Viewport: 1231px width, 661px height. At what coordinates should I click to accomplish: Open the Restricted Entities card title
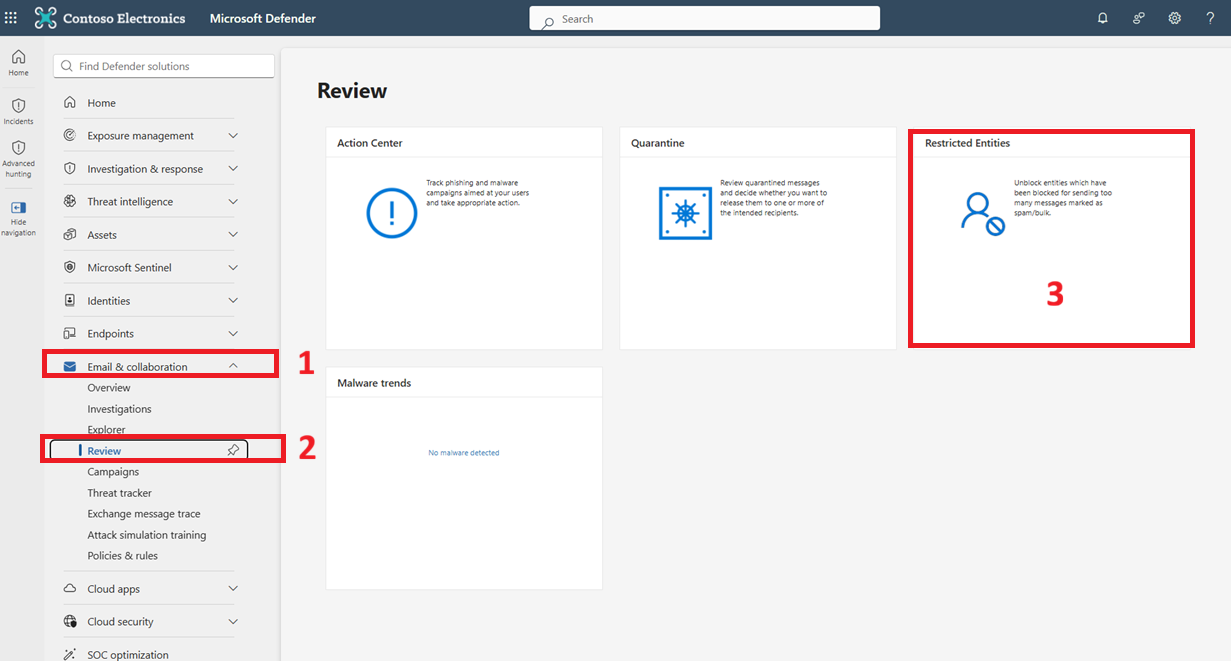pyautogui.click(x=967, y=143)
